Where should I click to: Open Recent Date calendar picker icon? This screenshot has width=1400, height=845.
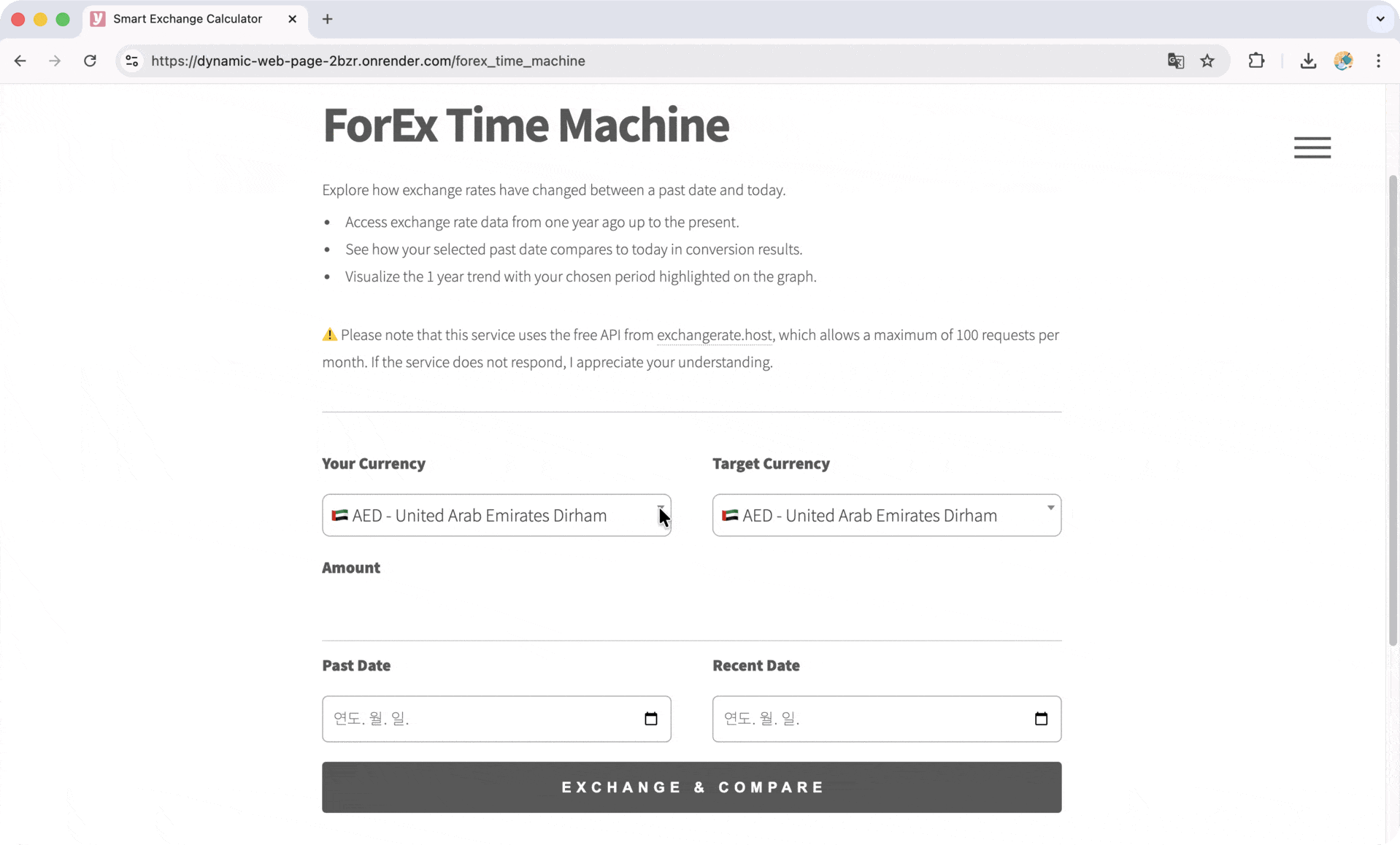tap(1041, 719)
